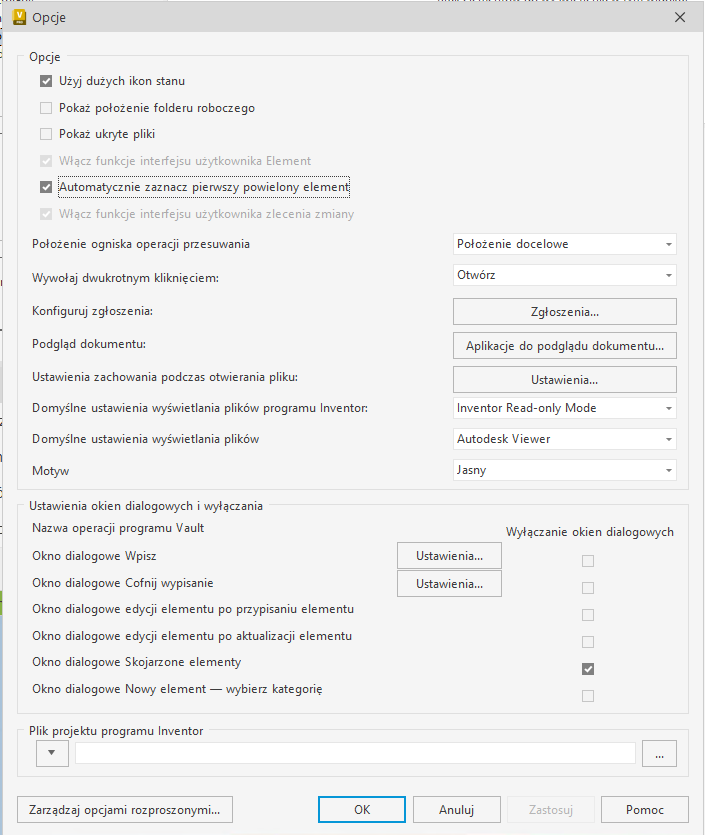Viewport: 705px width, 835px height.
Task: Expand the 'Otwórz' double-click action dropdown
Action: pyautogui.click(x=565, y=275)
